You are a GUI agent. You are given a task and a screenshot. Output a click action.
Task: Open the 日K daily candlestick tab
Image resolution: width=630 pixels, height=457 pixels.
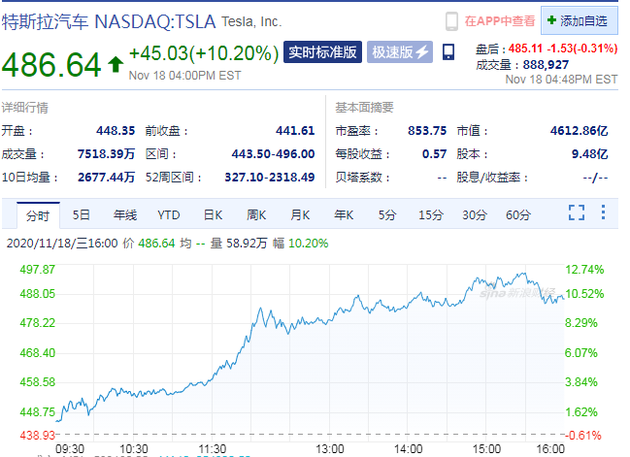[213, 215]
